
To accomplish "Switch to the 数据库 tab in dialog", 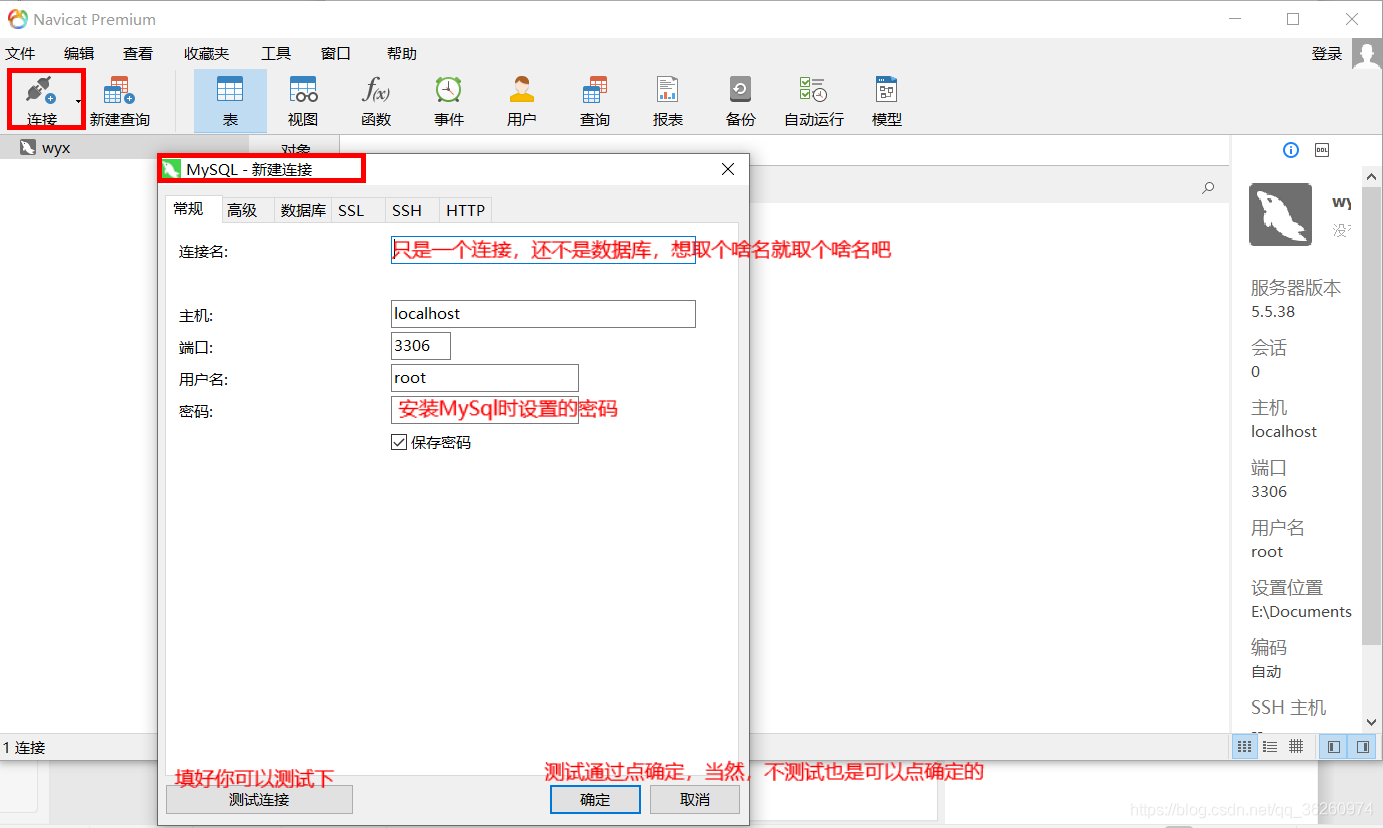I will point(303,210).
